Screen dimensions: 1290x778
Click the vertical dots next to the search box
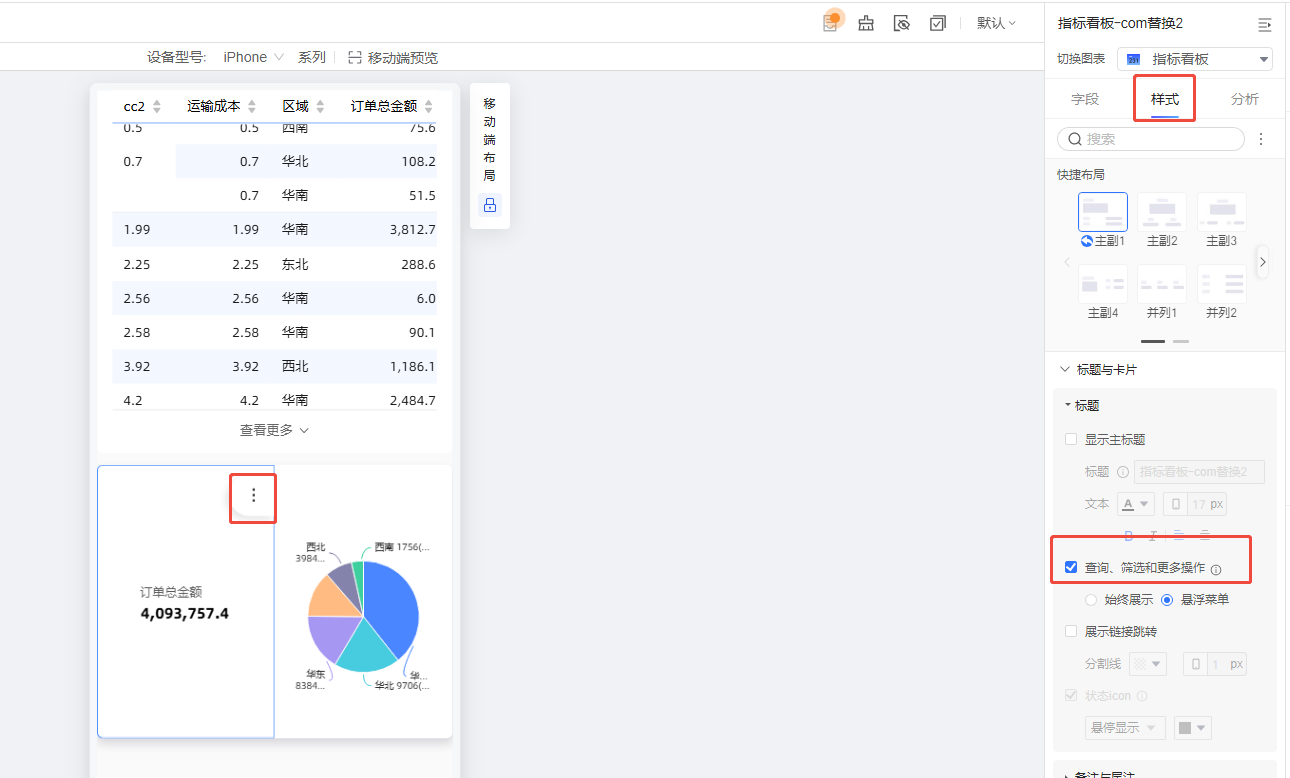click(1261, 139)
